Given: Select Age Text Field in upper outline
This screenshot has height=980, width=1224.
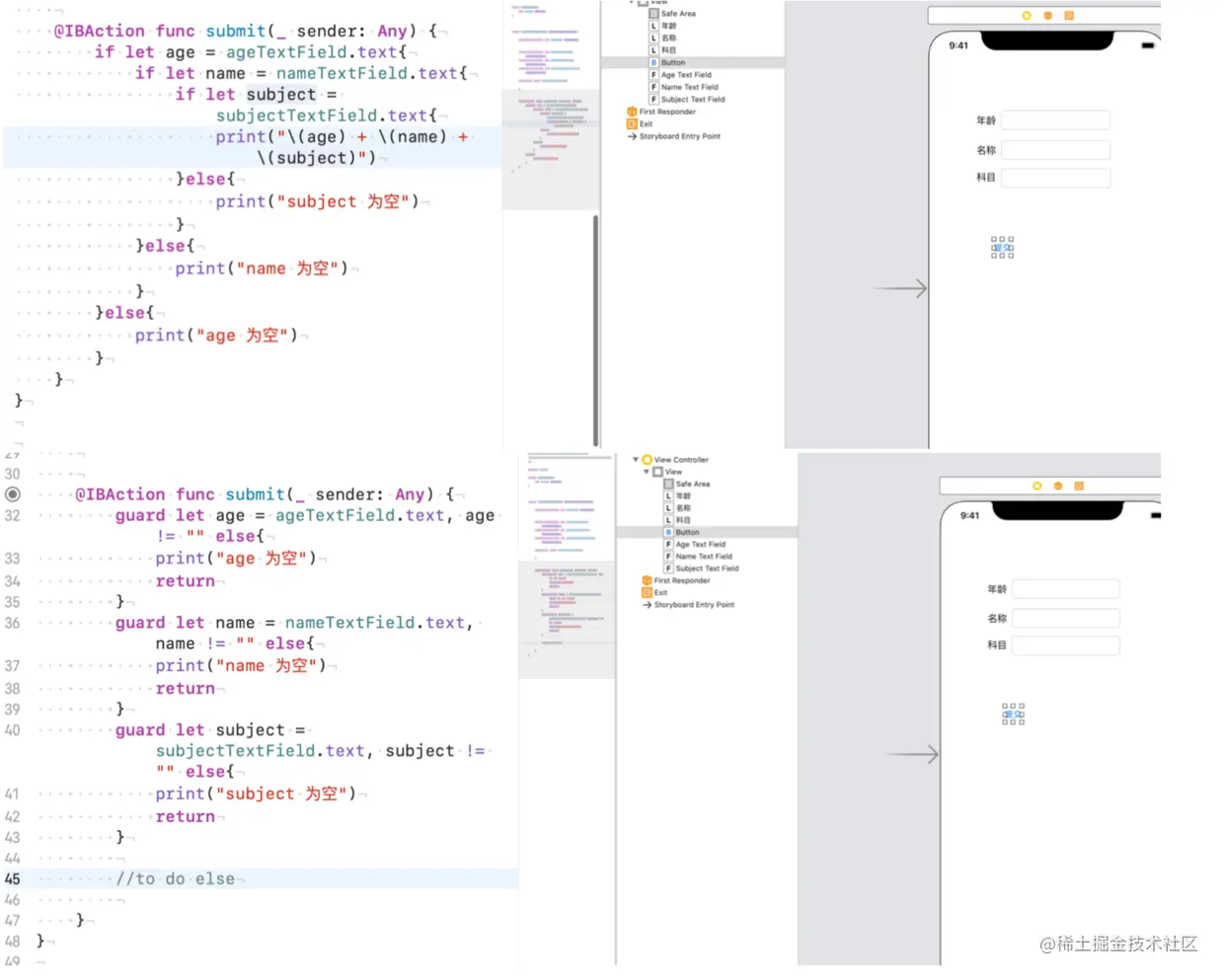Looking at the screenshot, I should (x=680, y=75).
